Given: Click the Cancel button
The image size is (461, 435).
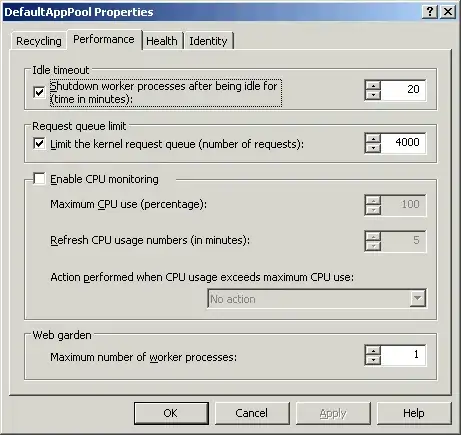Looking at the screenshot, I should click(x=252, y=413).
